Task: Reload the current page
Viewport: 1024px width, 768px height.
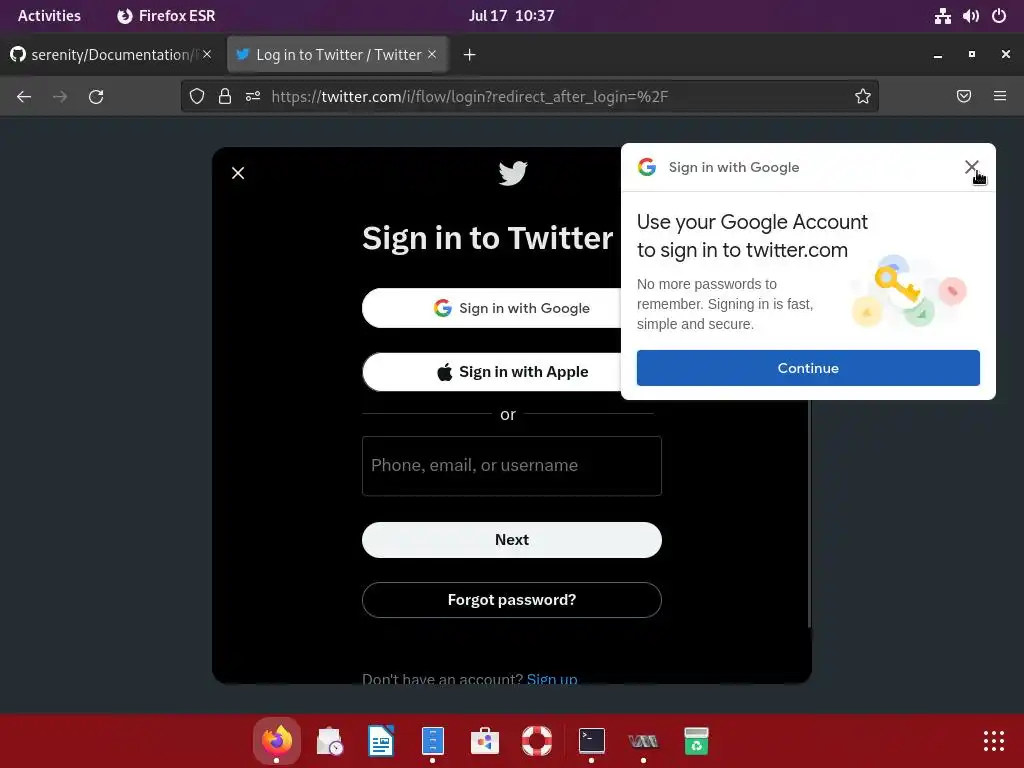Action: coord(96,97)
